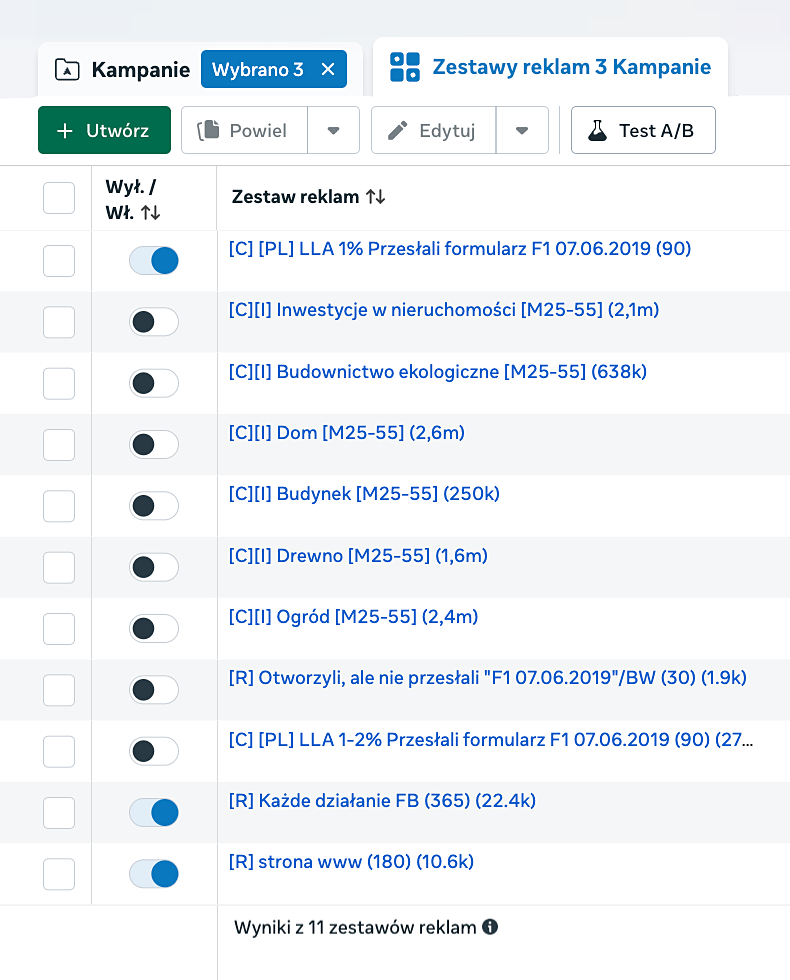Image resolution: width=790 pixels, height=980 pixels.
Task: Expand the Powiel dropdown arrow
Action: [334, 130]
